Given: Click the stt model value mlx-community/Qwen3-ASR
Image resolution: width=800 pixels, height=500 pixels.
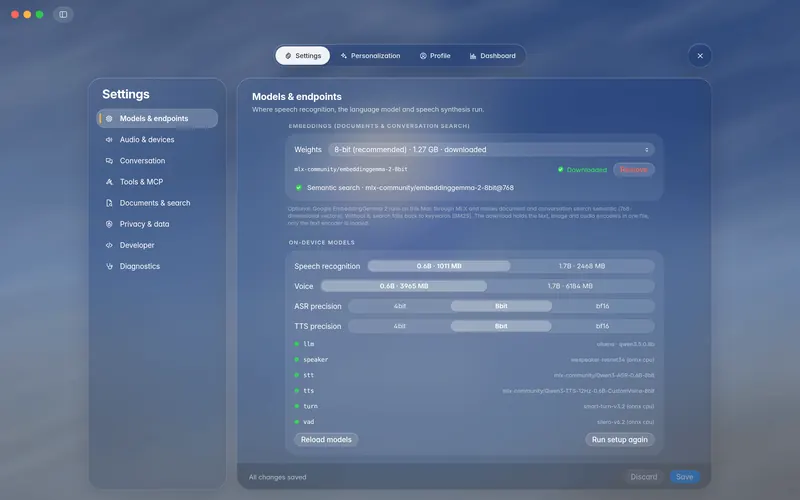Looking at the screenshot, I should (604, 376).
